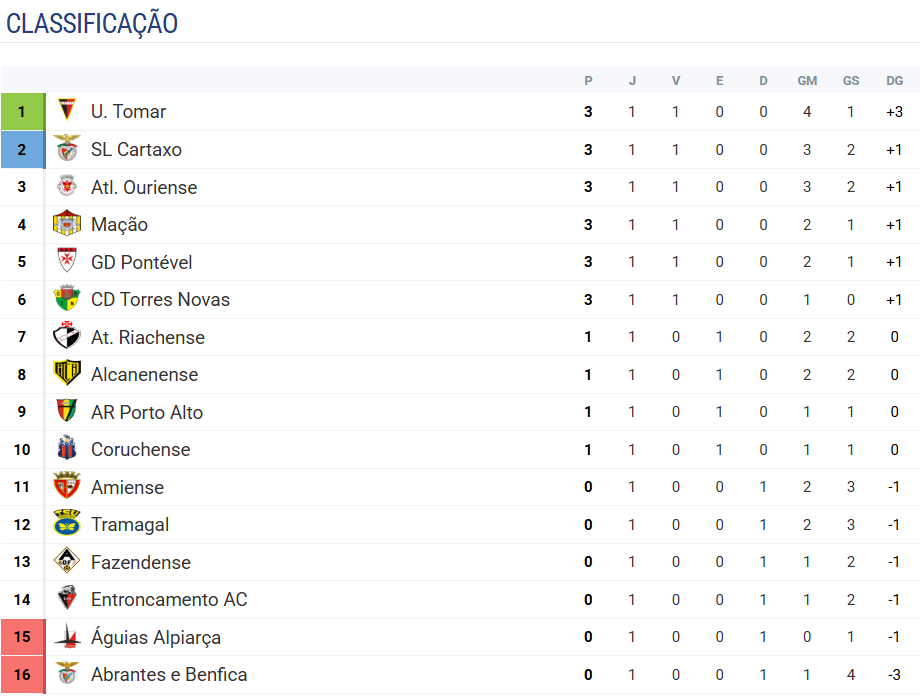Viewport: 920px width, 698px height.
Task: Go to Abrantes e Benfica team page
Action: (x=169, y=674)
